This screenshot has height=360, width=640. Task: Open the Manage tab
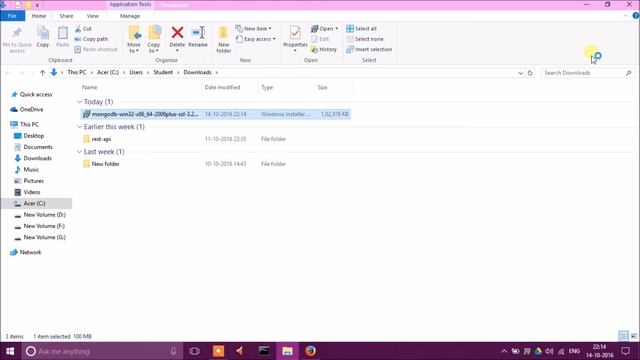(x=130, y=16)
